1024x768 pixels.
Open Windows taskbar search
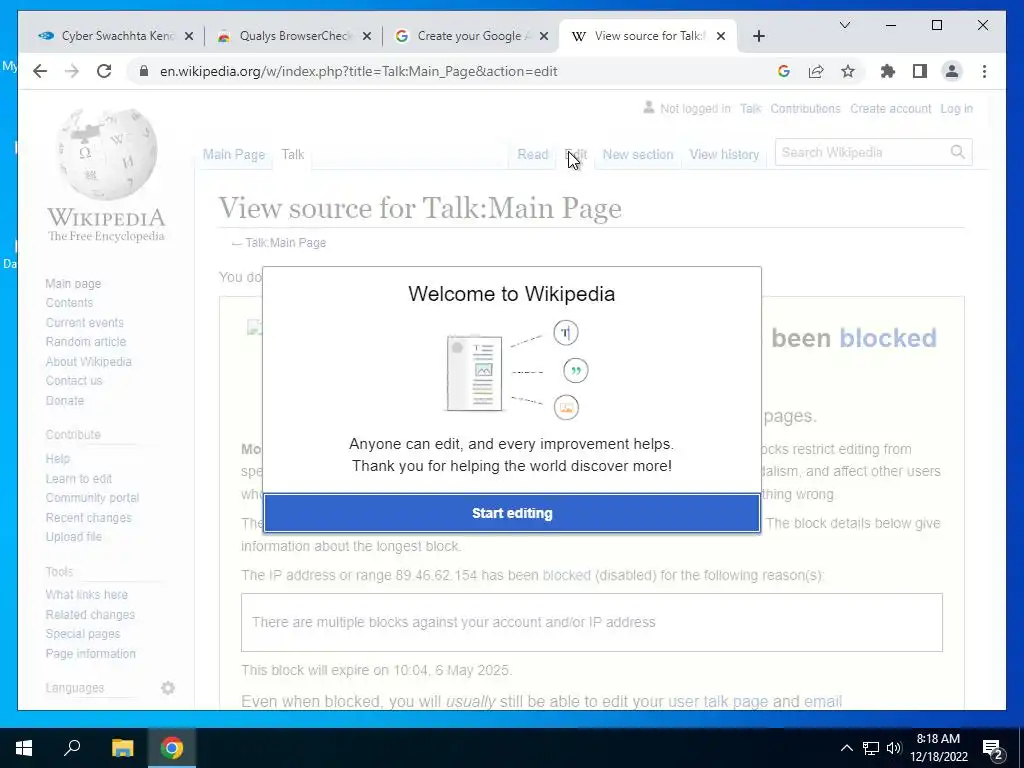72,748
